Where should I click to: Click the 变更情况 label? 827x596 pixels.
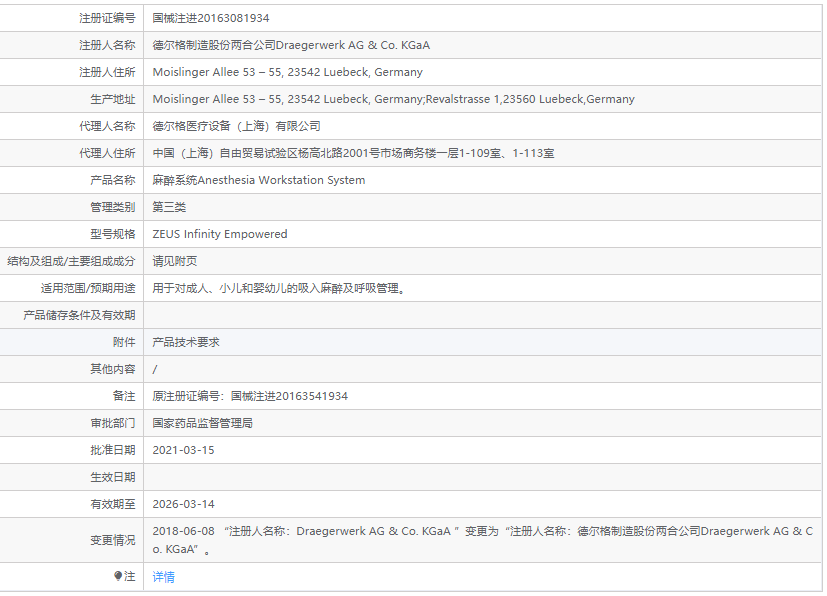pos(113,540)
